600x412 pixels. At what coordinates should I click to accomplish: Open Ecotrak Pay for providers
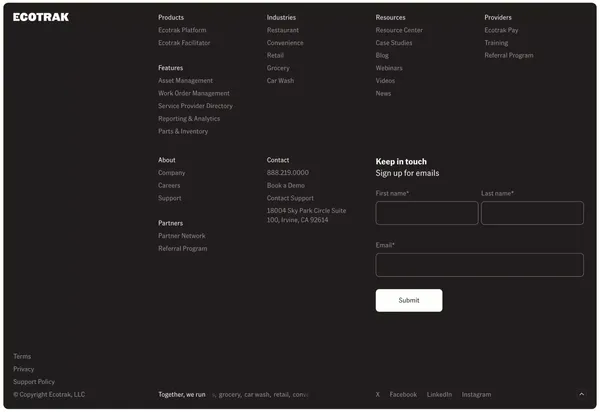pyautogui.click(x=501, y=30)
